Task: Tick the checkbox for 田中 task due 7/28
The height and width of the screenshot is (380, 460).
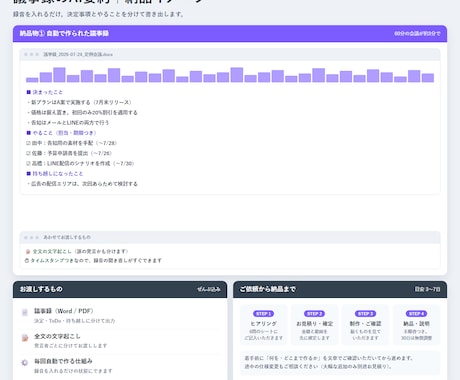Action: click(x=28, y=143)
